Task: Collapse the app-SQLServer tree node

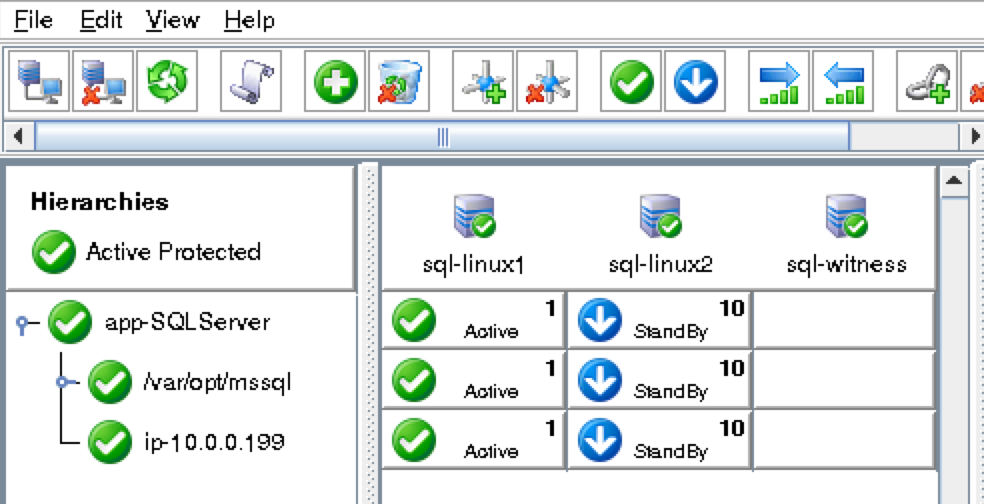Action: tap(22, 324)
